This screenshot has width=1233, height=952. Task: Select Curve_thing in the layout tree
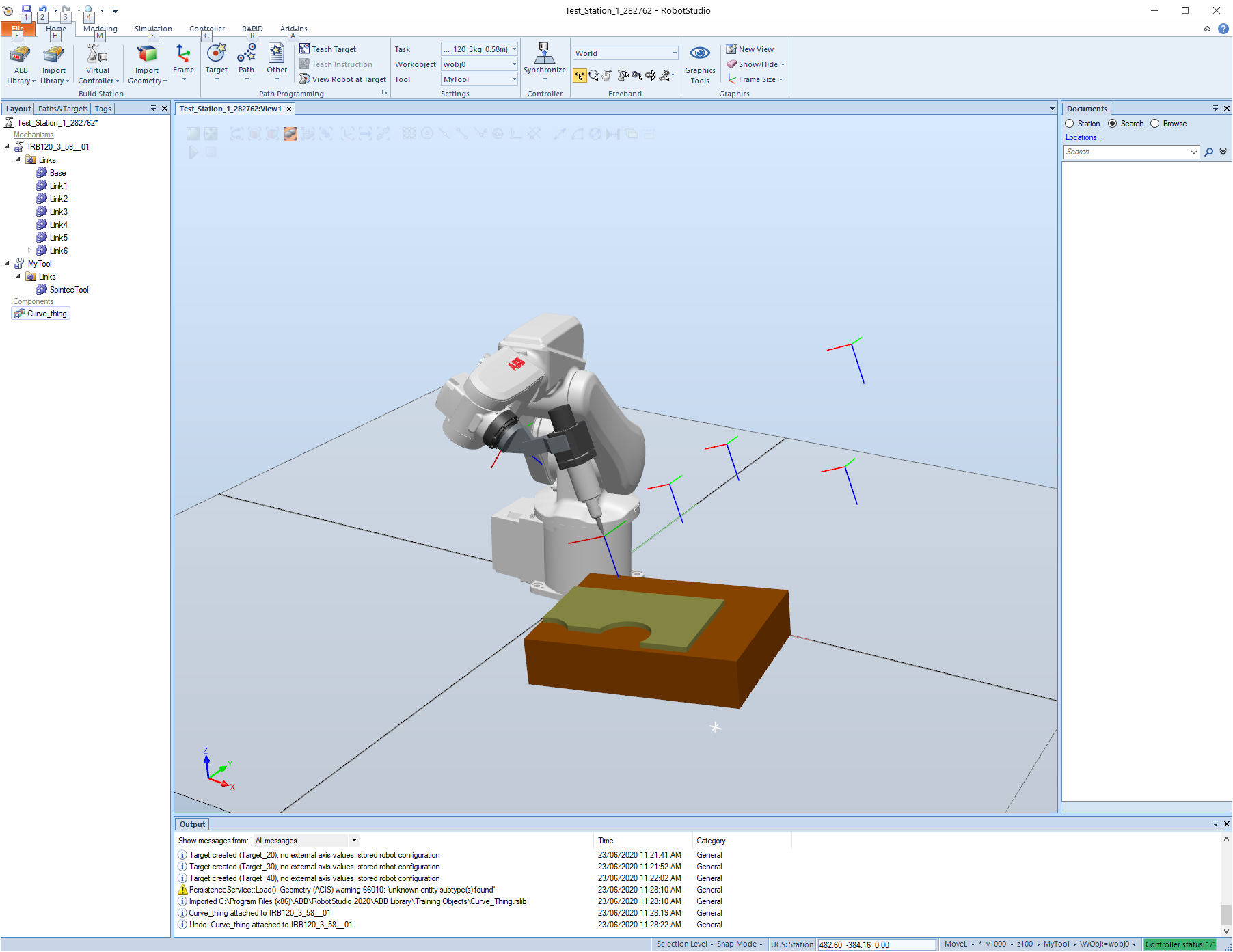click(46, 314)
